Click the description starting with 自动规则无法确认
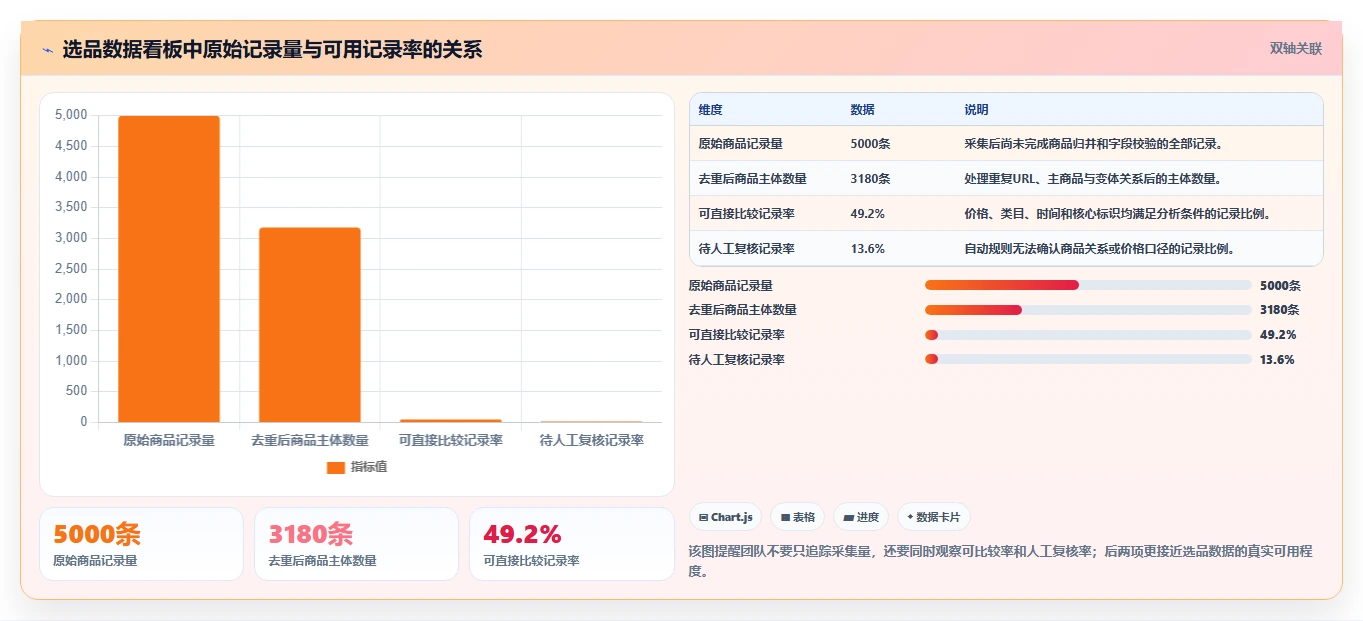 tap(1099, 248)
